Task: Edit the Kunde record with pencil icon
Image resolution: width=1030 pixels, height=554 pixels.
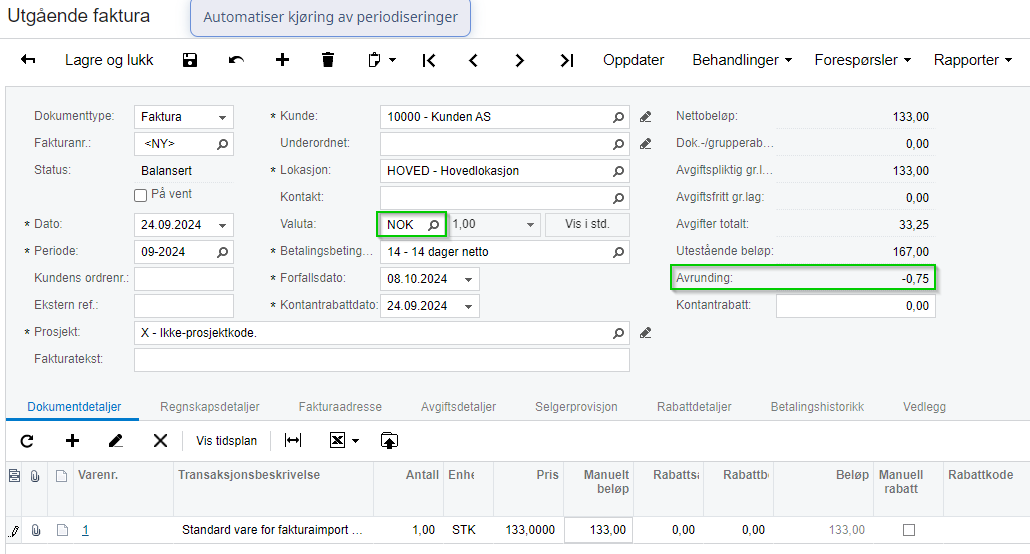Action: click(646, 117)
